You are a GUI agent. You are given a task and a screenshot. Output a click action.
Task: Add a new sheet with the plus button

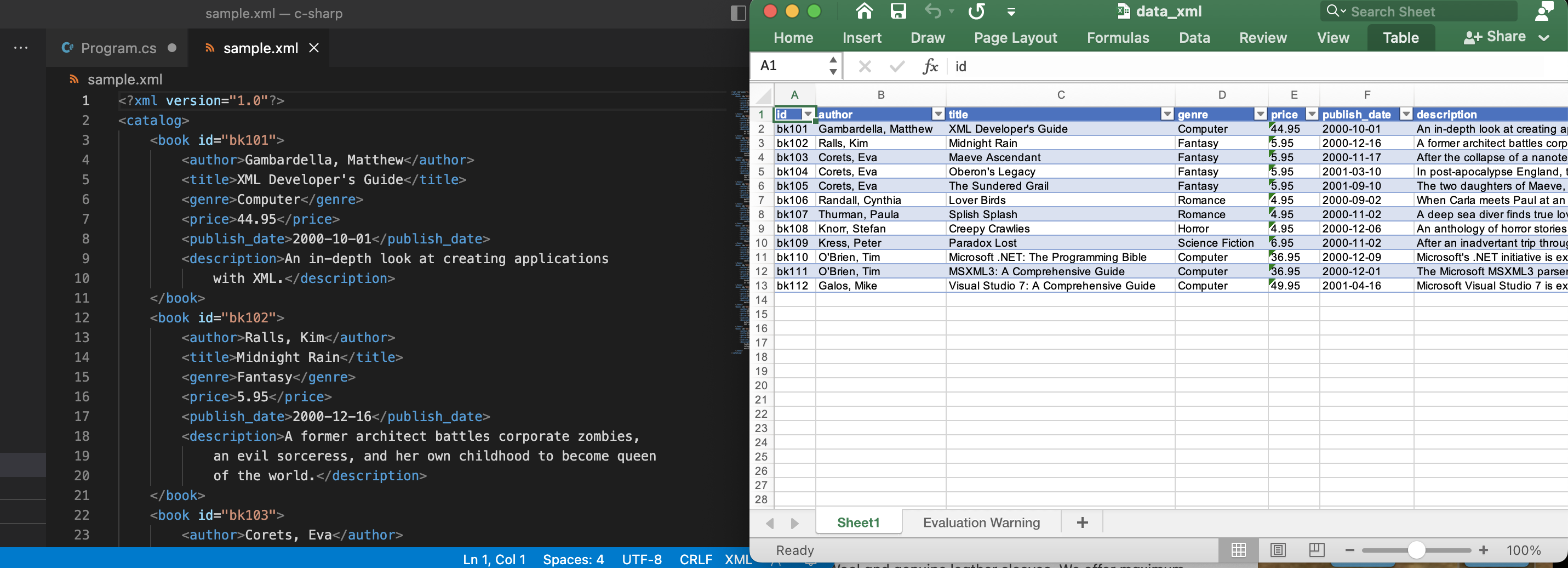pos(1081,522)
